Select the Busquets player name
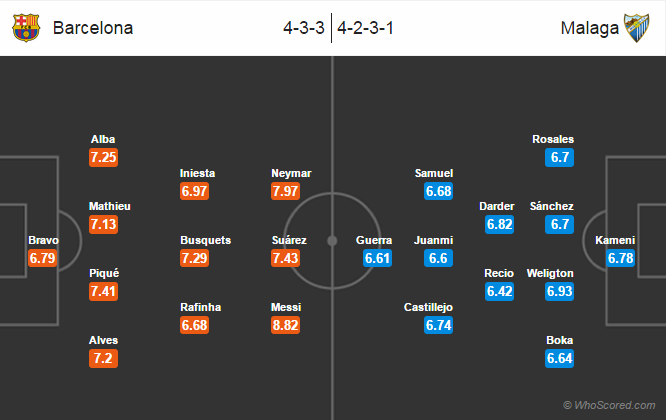This screenshot has height=420, width=666. pos(206,240)
